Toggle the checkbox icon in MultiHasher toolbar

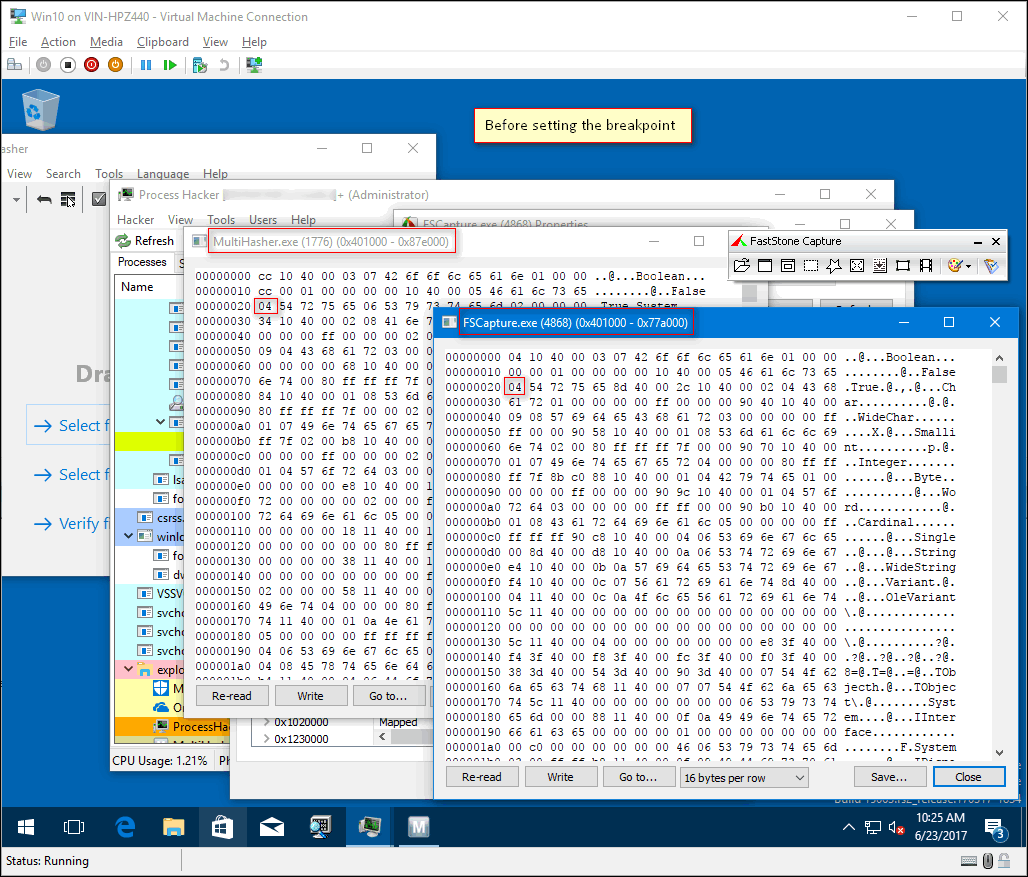click(99, 199)
